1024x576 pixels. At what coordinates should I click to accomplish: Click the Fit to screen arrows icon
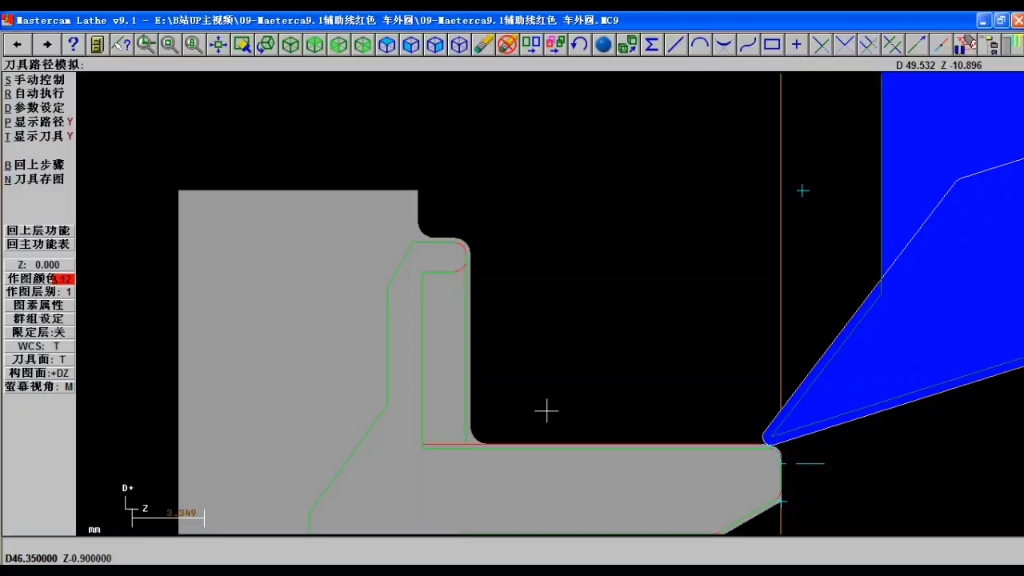[x=217, y=44]
